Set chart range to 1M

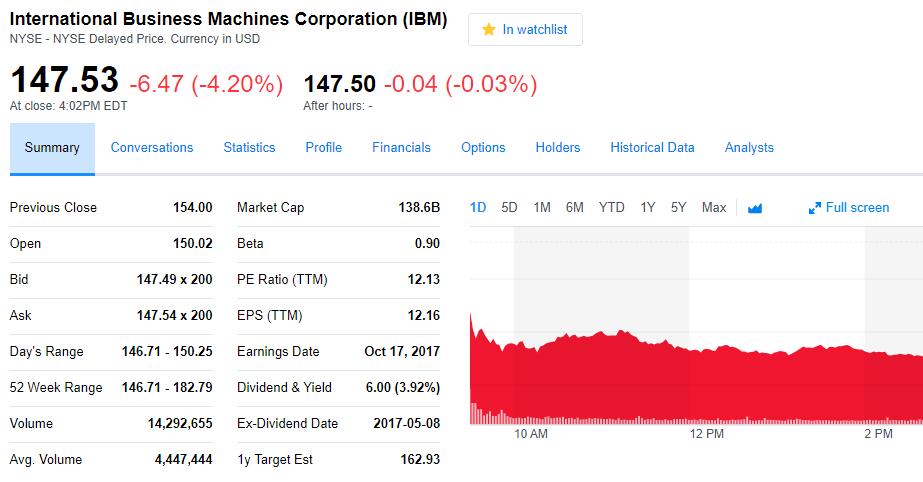click(542, 208)
